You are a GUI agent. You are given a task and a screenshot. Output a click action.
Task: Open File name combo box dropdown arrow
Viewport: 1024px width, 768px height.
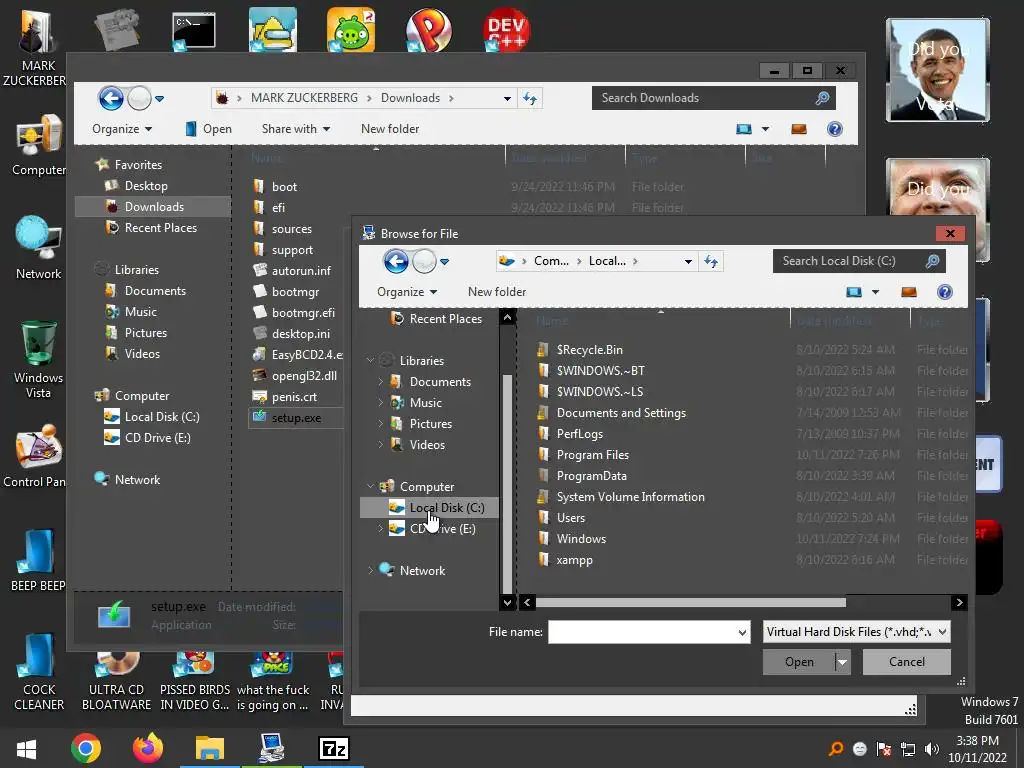pos(742,632)
